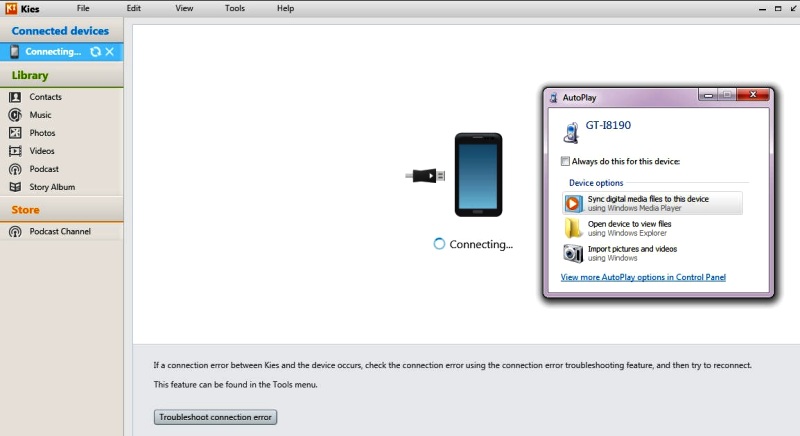The width and height of the screenshot is (800, 436).
Task: Maximize the Kies window
Action: pos(778,9)
